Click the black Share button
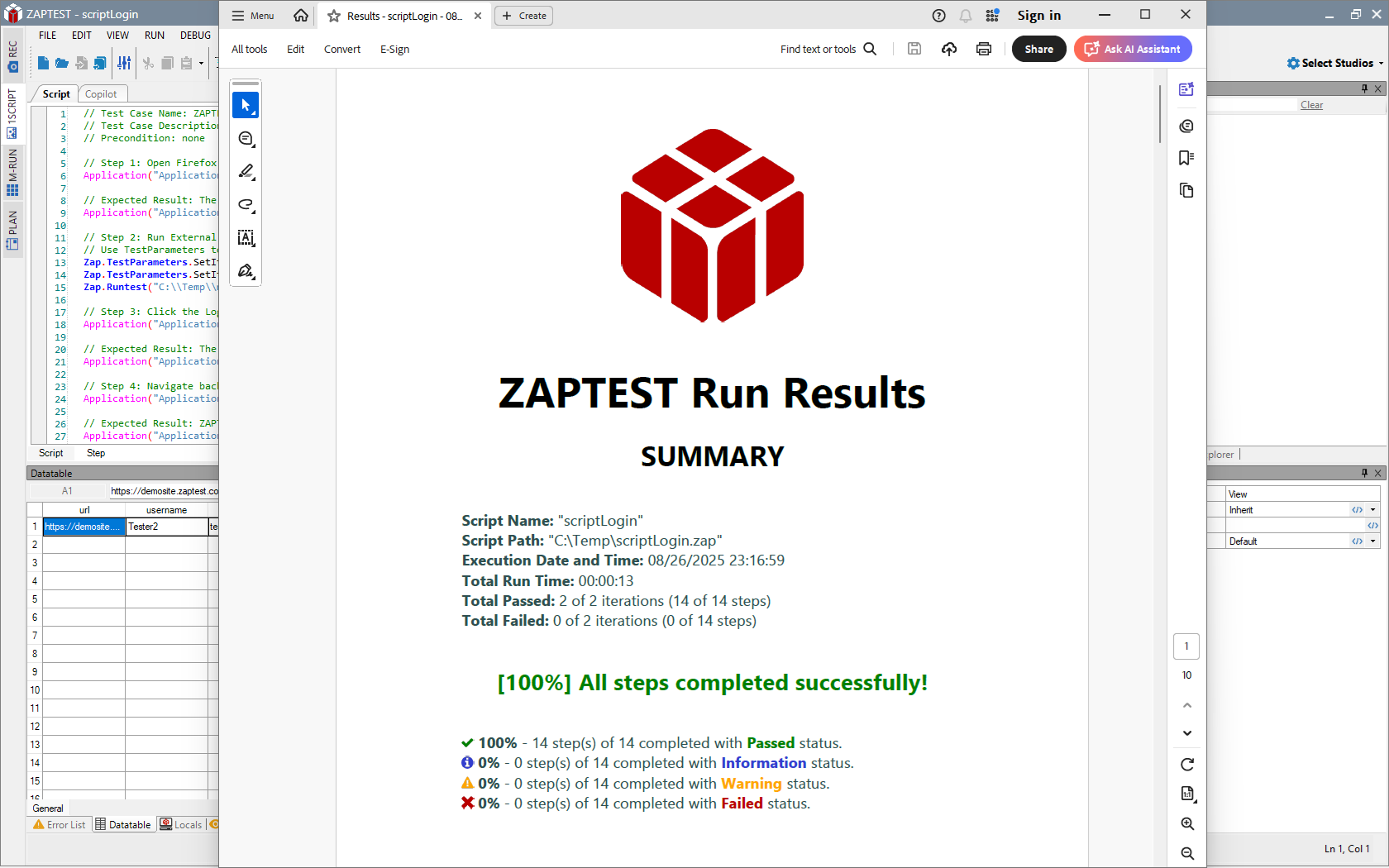1389x868 pixels. pyautogui.click(x=1039, y=49)
